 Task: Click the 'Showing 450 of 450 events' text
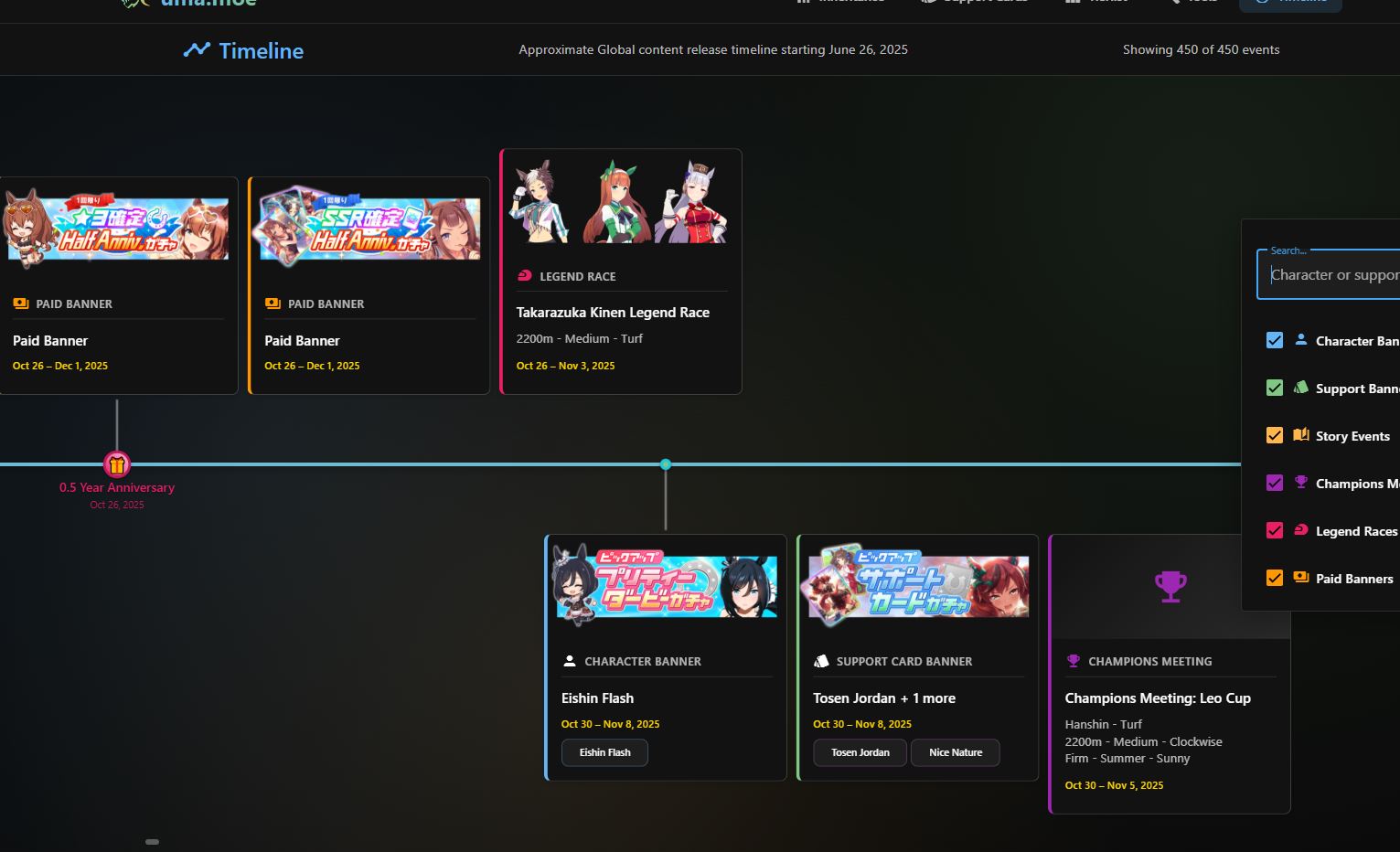click(1202, 49)
